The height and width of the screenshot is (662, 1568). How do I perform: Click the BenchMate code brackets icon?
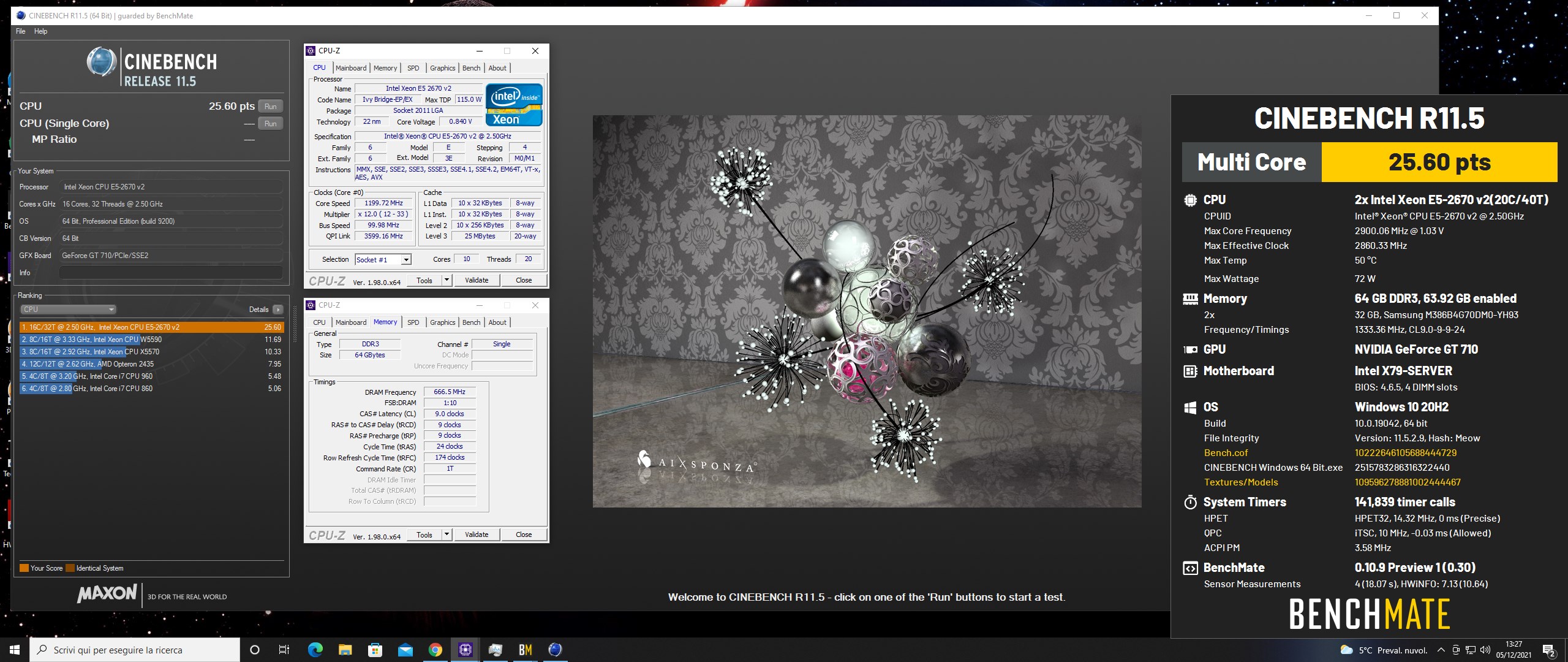[1190, 568]
